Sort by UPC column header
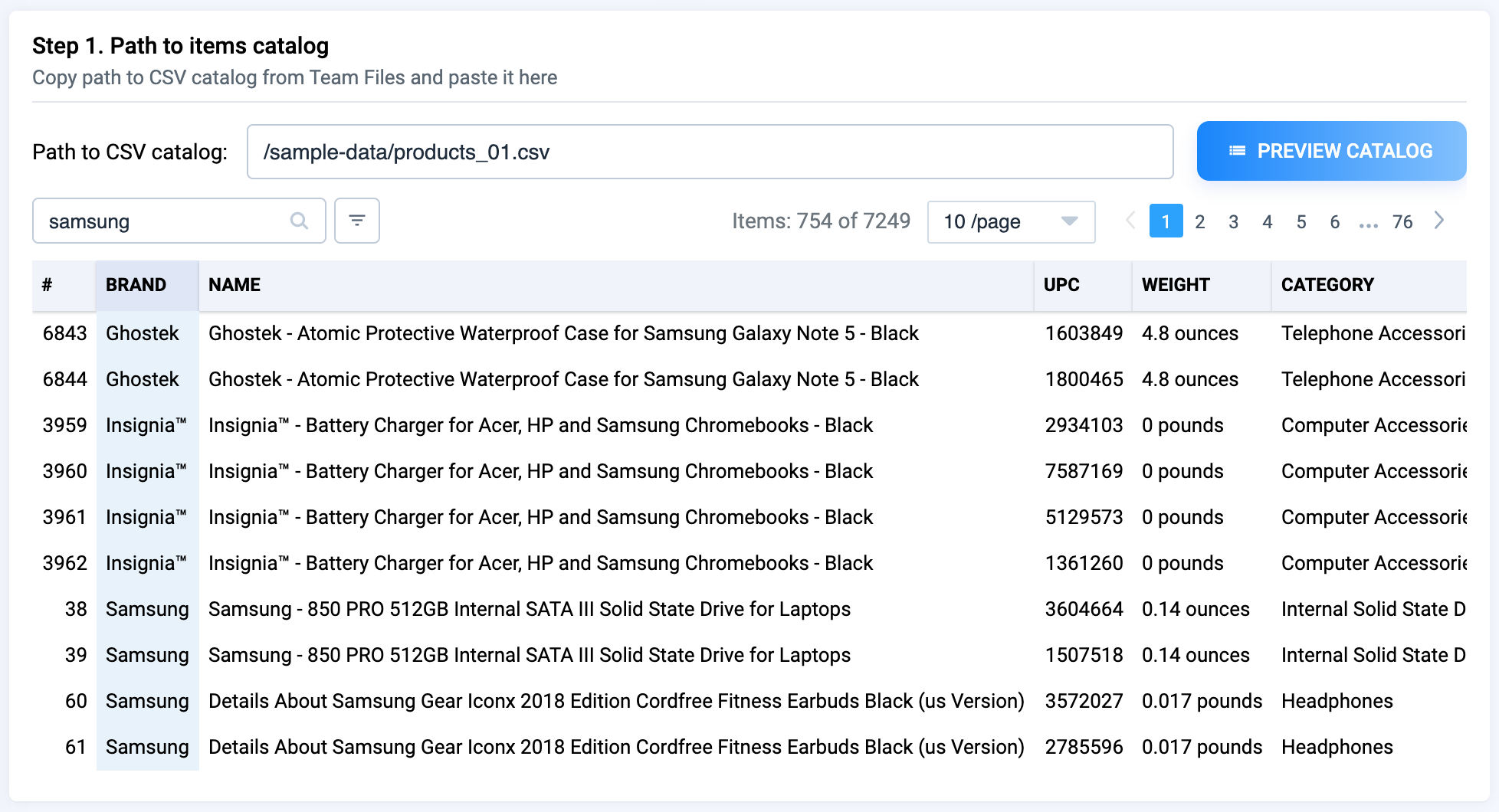This screenshot has width=1499, height=812. pos(1061,285)
